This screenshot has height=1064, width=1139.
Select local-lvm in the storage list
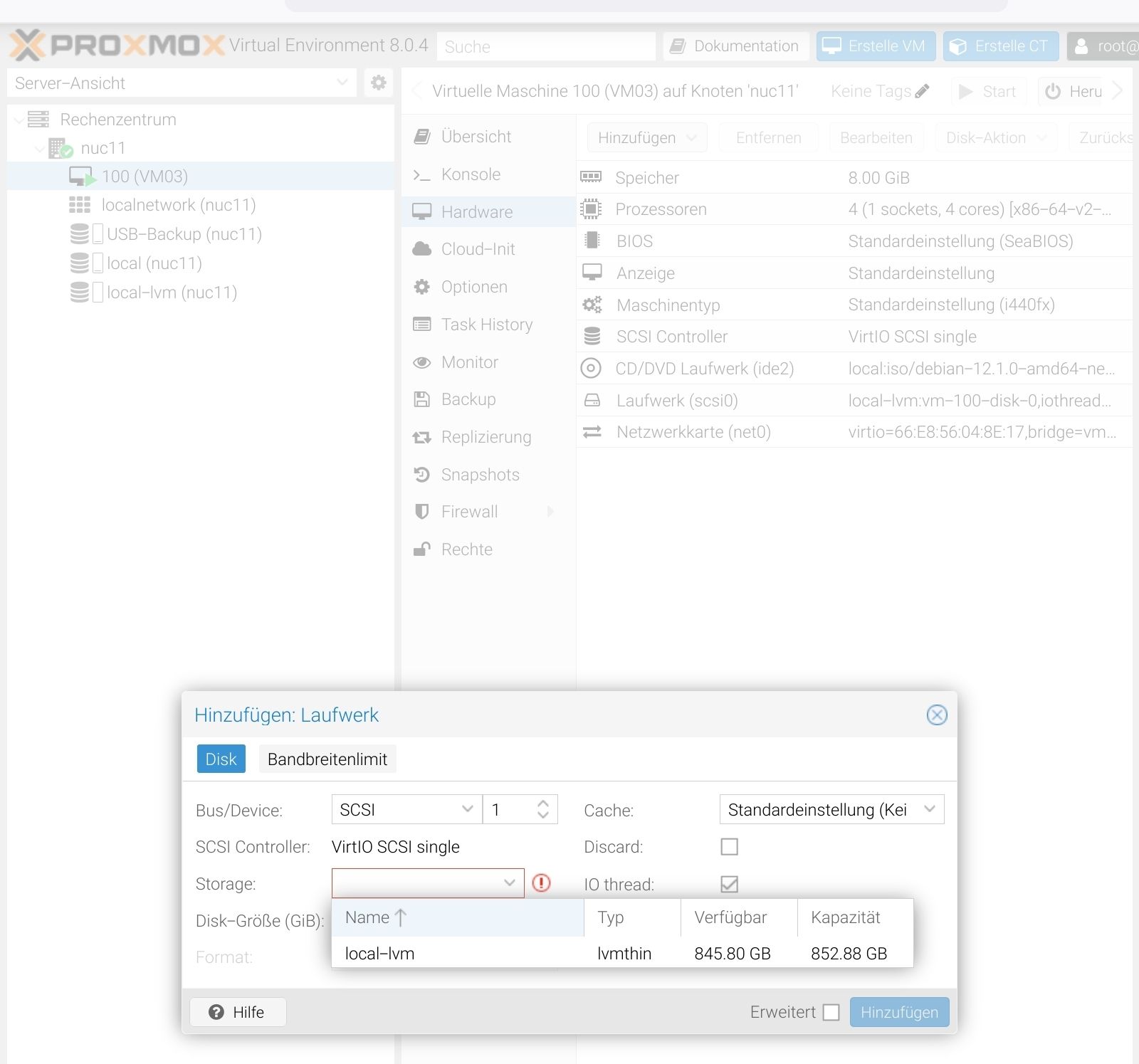(622, 953)
